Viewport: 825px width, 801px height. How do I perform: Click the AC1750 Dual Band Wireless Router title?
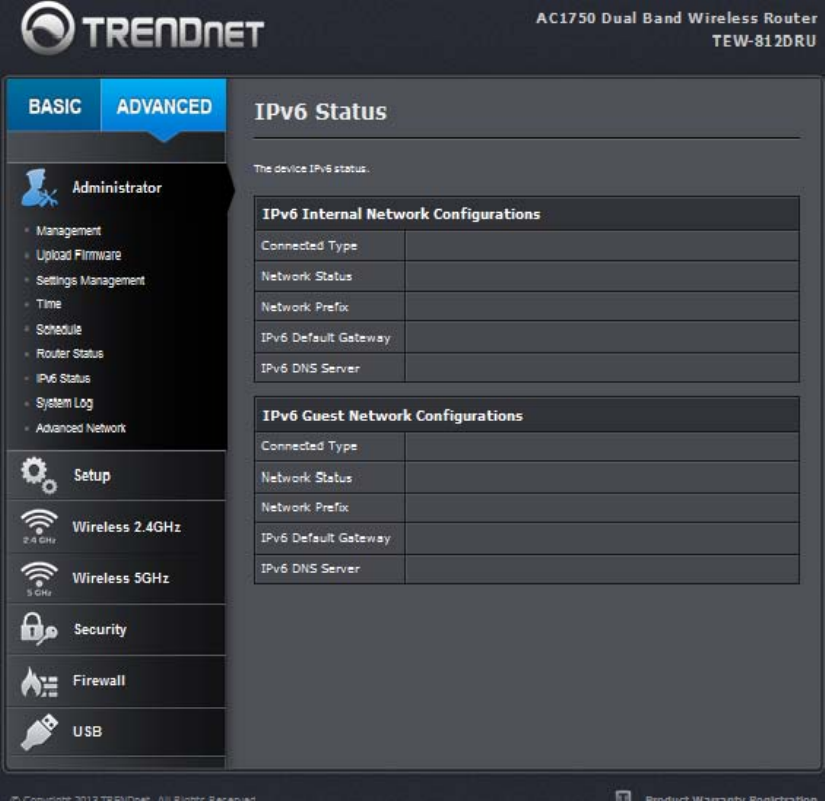click(677, 18)
